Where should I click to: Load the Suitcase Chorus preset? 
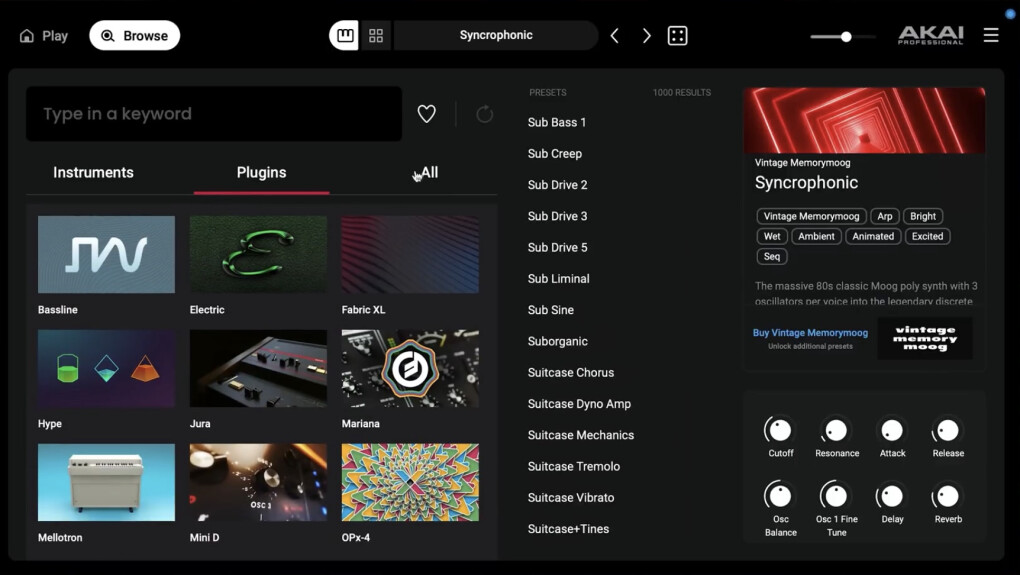click(571, 372)
